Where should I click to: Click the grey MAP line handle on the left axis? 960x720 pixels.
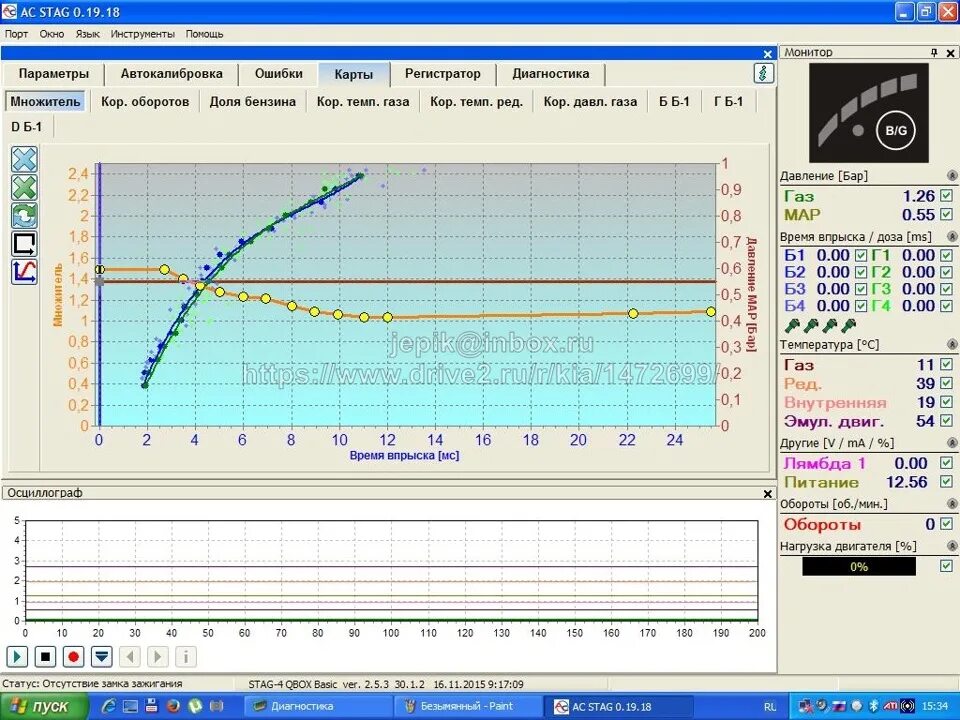coord(99,282)
